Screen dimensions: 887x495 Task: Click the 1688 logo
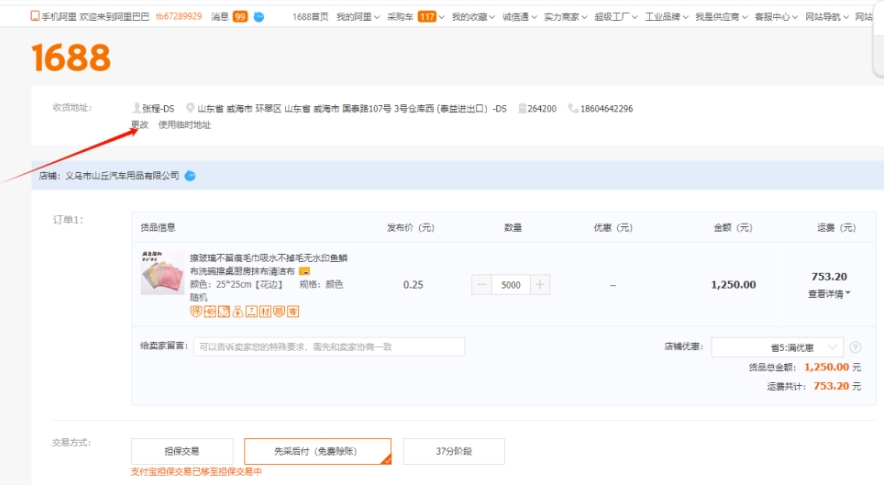[x=71, y=57]
